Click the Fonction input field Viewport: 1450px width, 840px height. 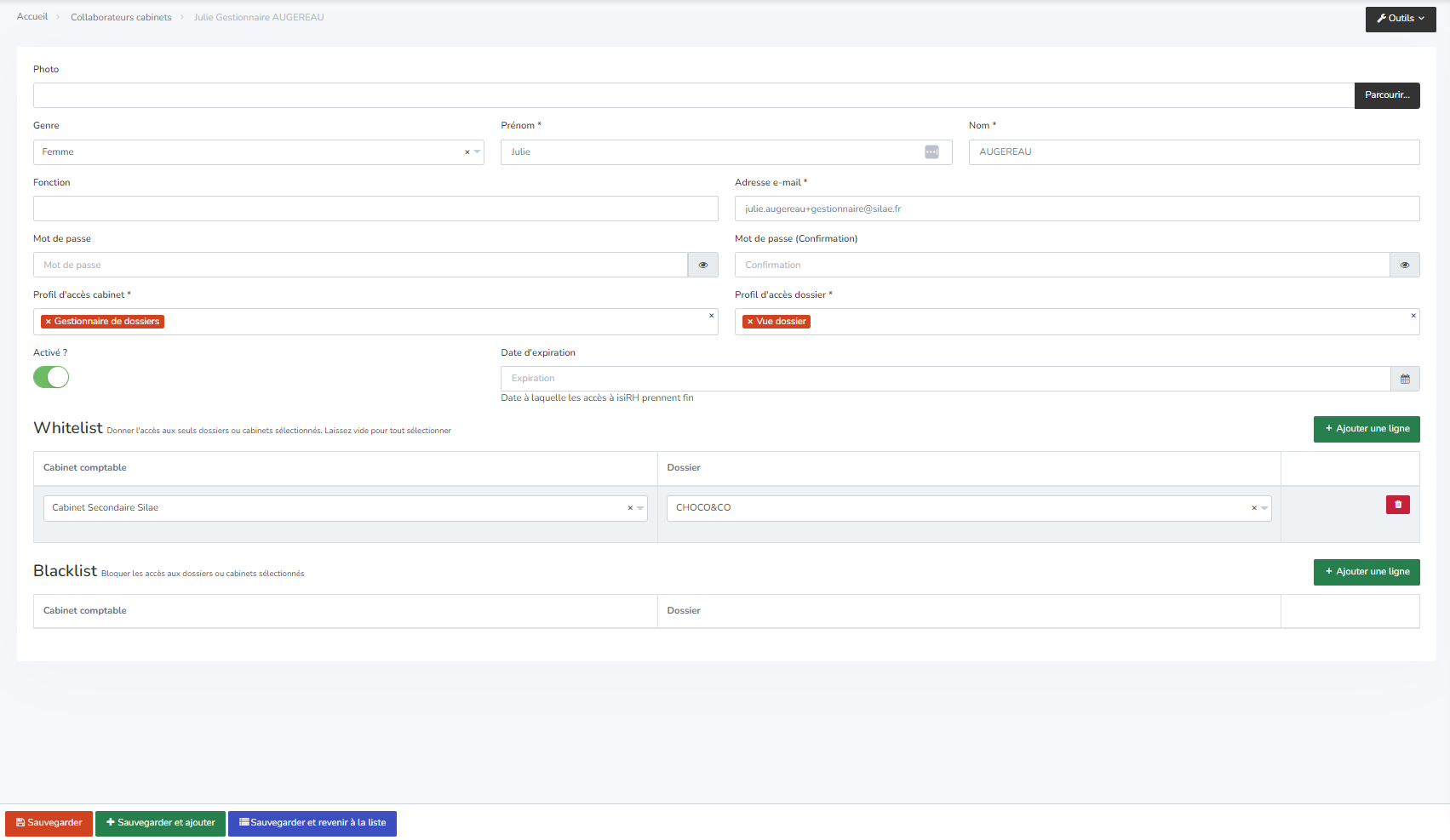375,209
